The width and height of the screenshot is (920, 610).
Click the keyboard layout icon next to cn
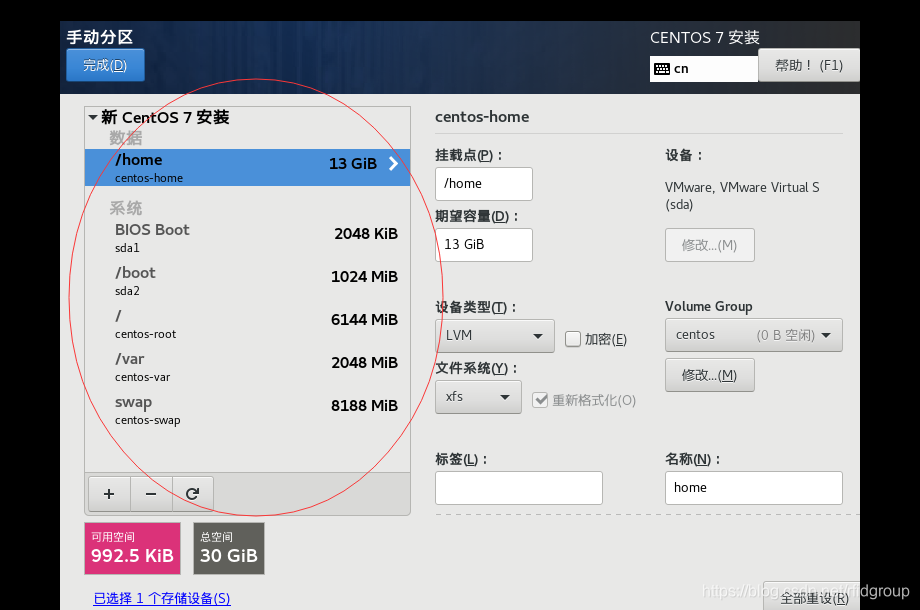click(x=662, y=69)
